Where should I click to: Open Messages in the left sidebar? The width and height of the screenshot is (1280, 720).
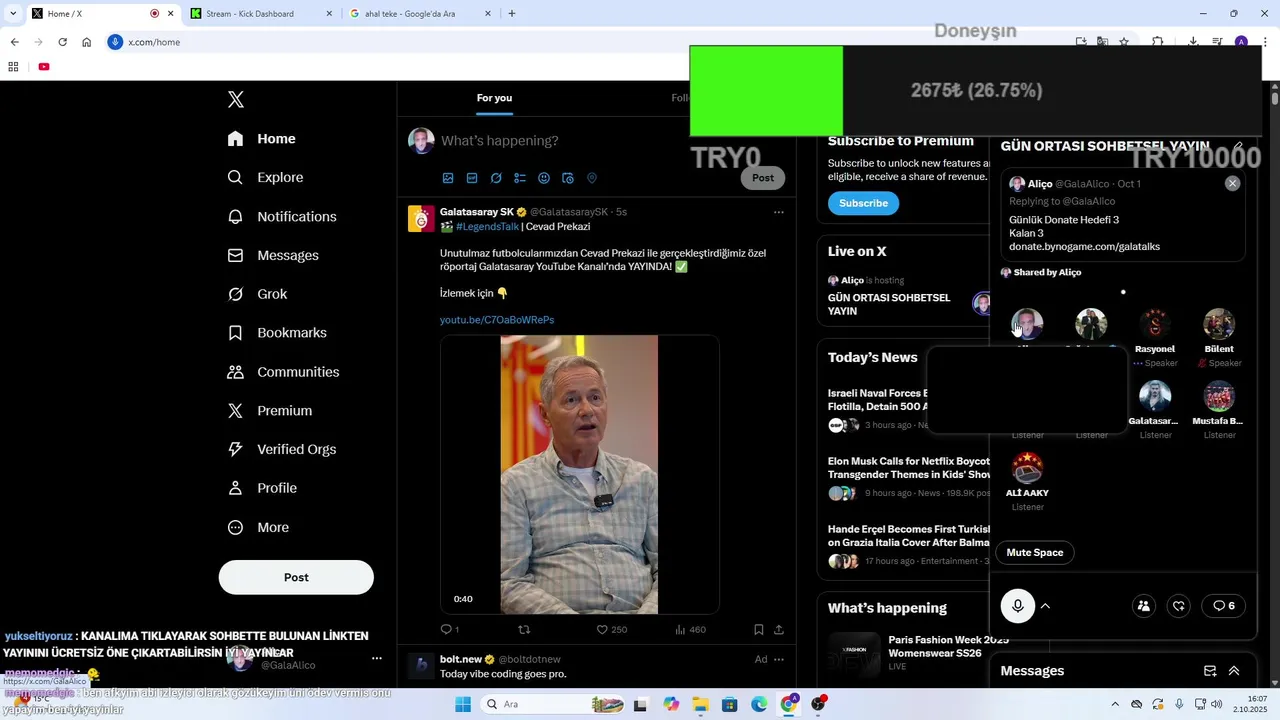[273, 255]
